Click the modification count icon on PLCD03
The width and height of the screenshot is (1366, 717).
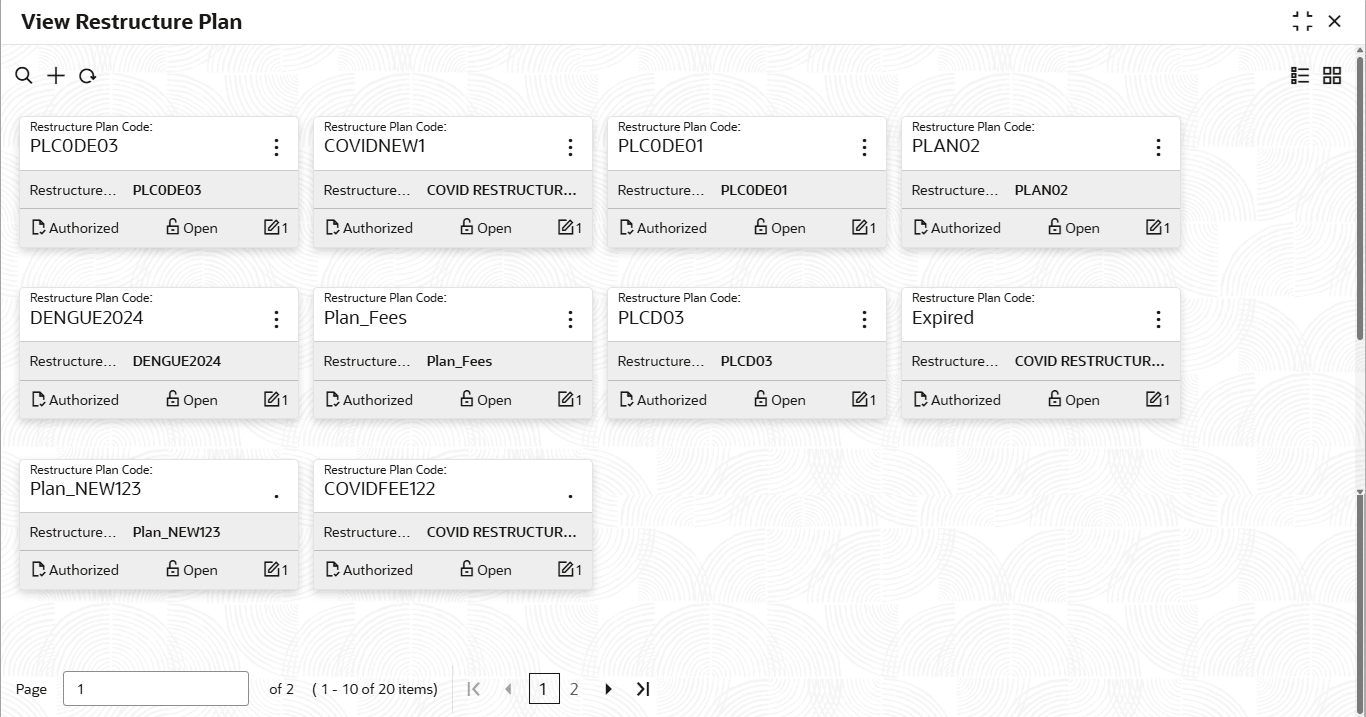[x=859, y=399]
